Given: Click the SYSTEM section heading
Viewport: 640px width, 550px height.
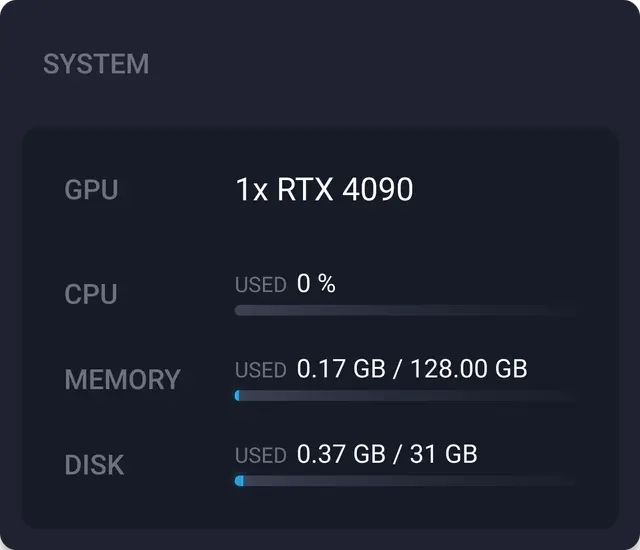Looking at the screenshot, I should (96, 65).
